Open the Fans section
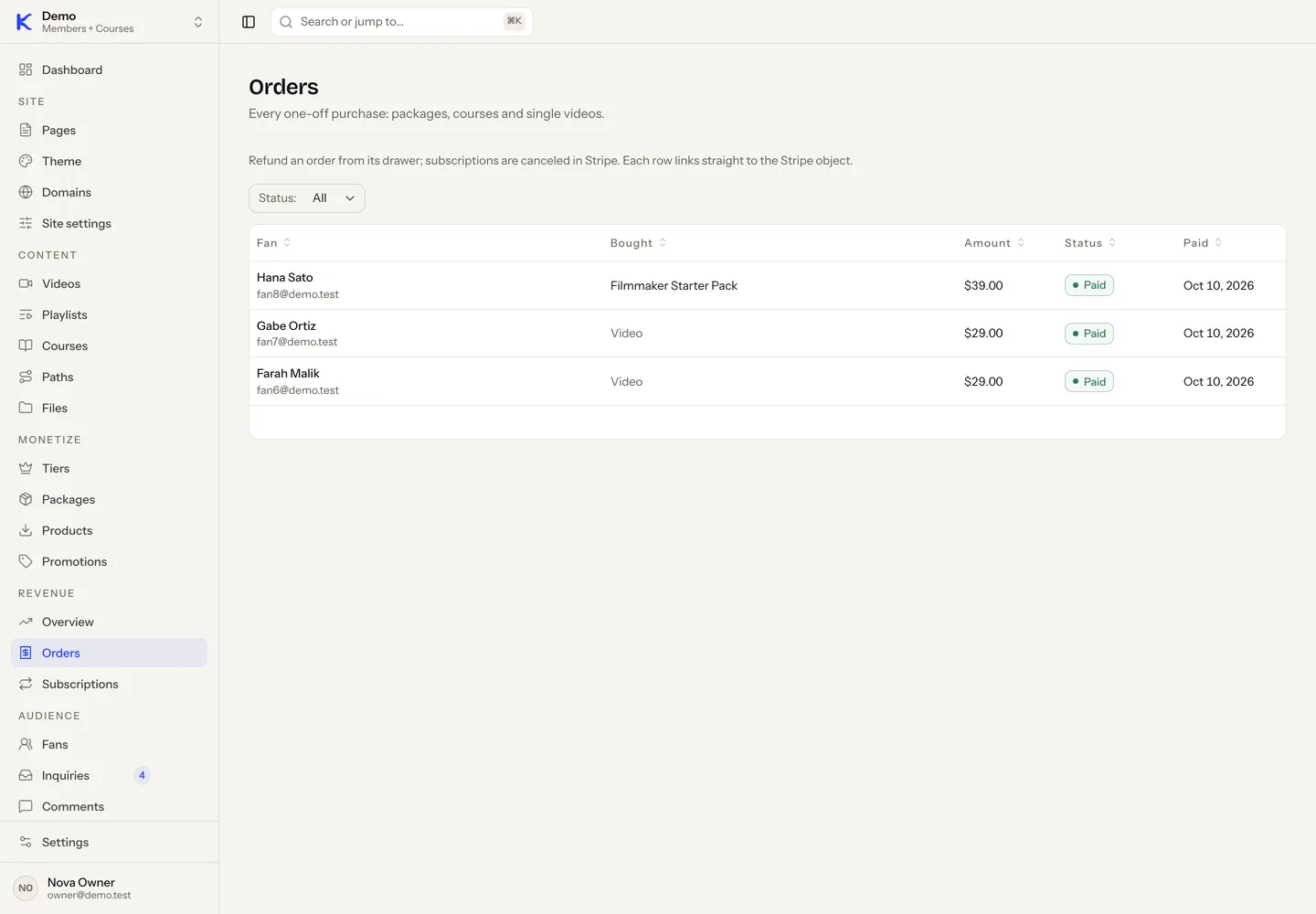 click(x=110, y=744)
